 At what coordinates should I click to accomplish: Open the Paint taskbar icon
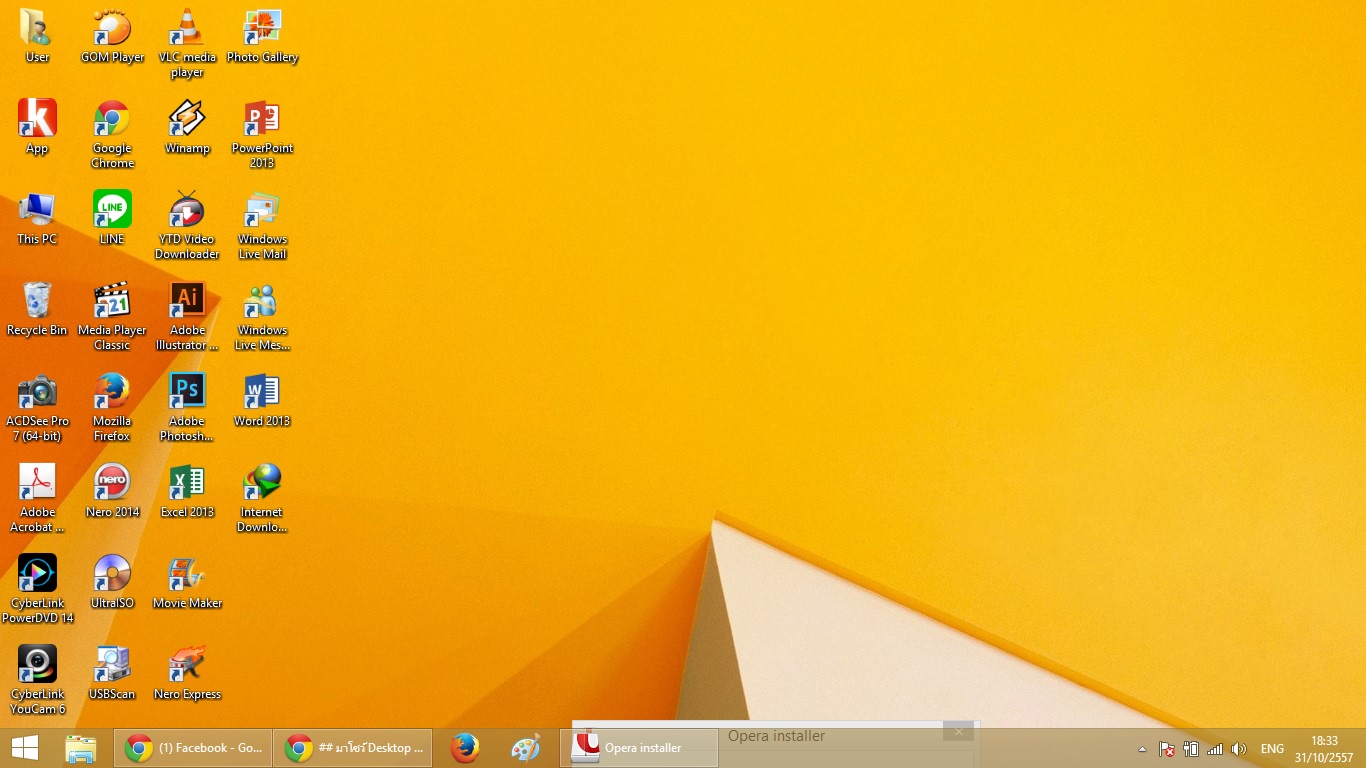(526, 748)
